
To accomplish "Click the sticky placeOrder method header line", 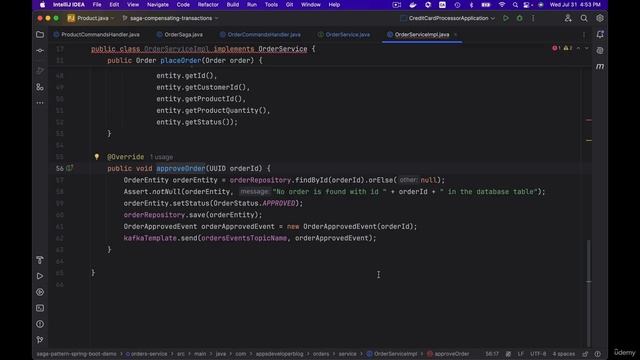I will 184,60.
